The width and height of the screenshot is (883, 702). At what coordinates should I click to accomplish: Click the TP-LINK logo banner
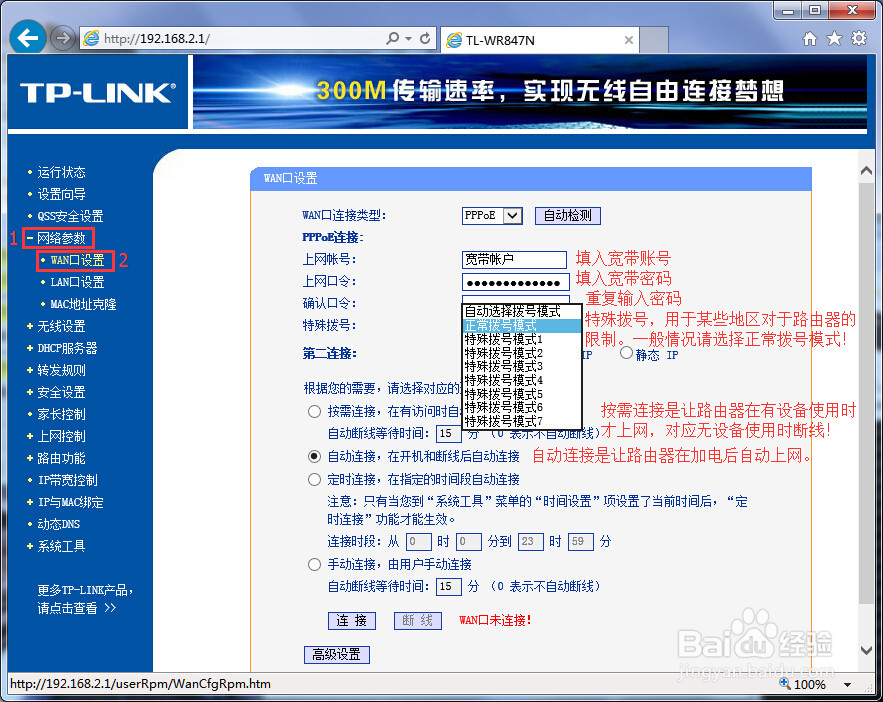click(95, 92)
